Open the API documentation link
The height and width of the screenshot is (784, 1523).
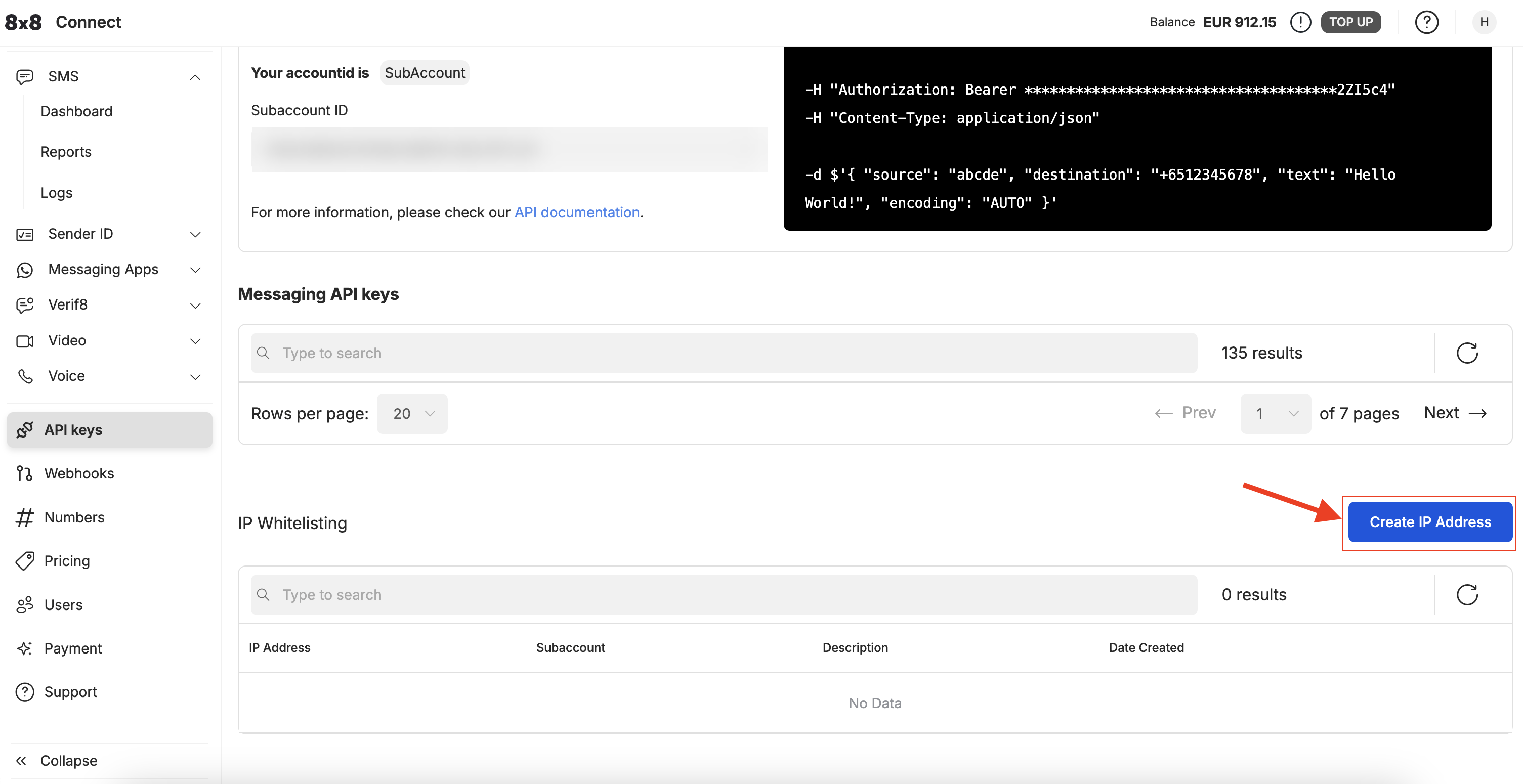[576, 212]
